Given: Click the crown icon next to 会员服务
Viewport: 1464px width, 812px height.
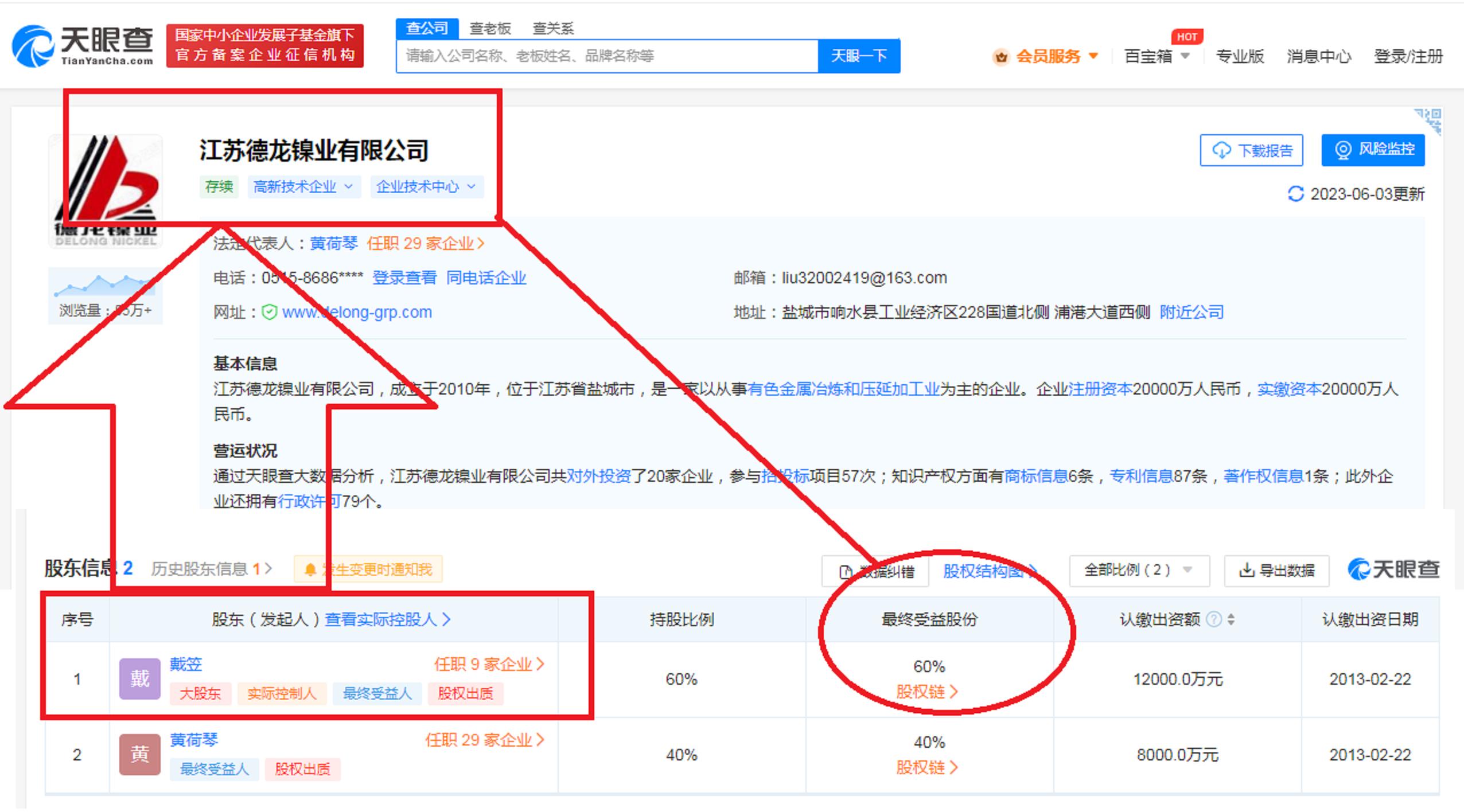Looking at the screenshot, I should click(1001, 57).
